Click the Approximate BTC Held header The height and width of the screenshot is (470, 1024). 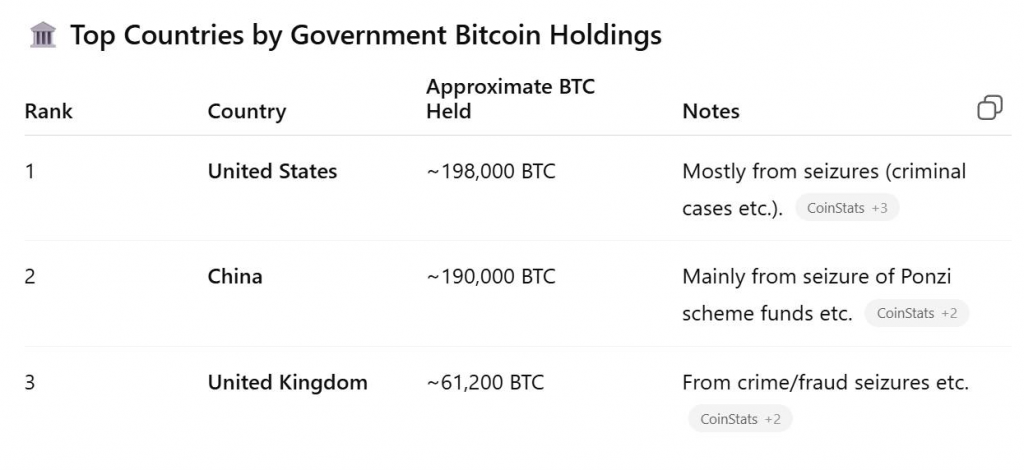[510, 99]
